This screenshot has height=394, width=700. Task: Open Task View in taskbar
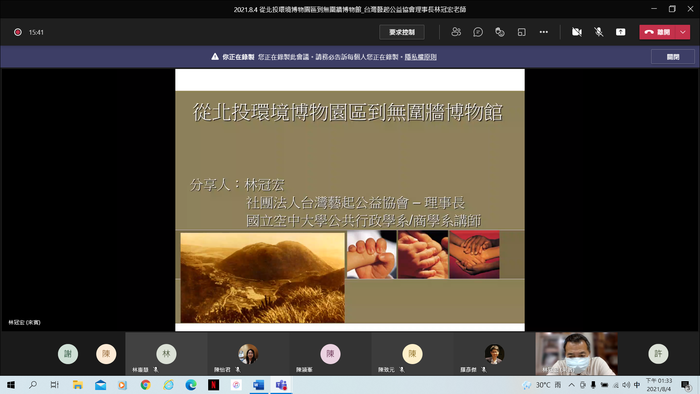point(54,385)
